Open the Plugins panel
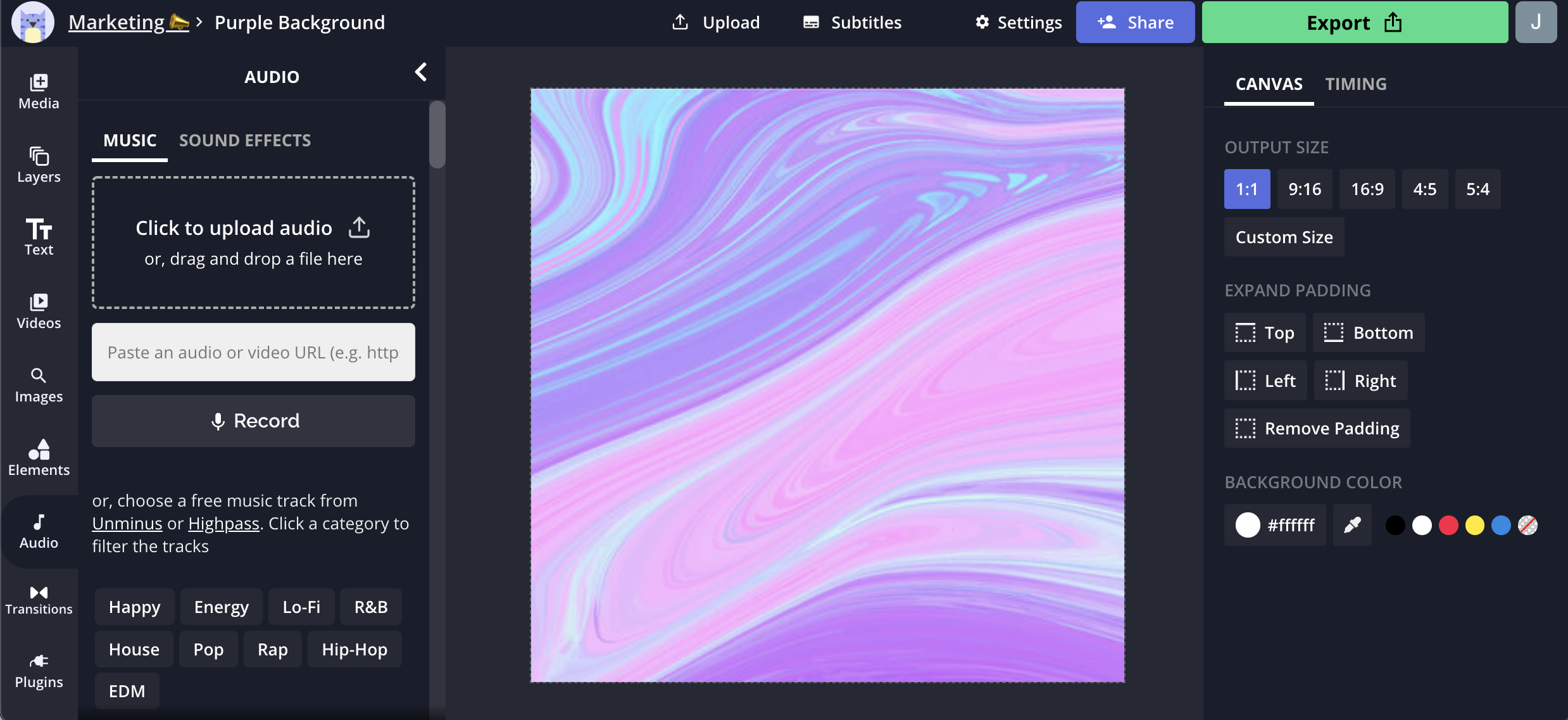Image resolution: width=1568 pixels, height=720 pixels. pyautogui.click(x=39, y=671)
